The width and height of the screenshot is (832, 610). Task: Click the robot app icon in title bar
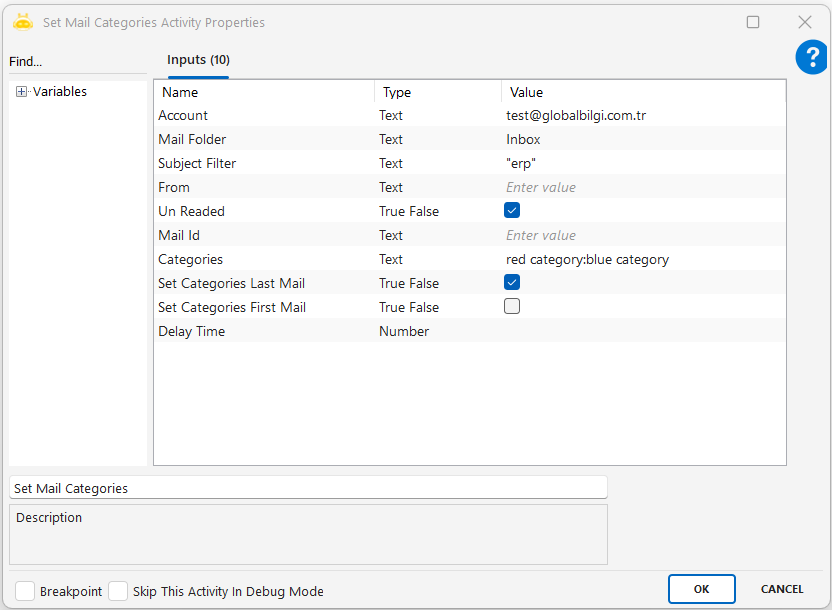(23, 22)
